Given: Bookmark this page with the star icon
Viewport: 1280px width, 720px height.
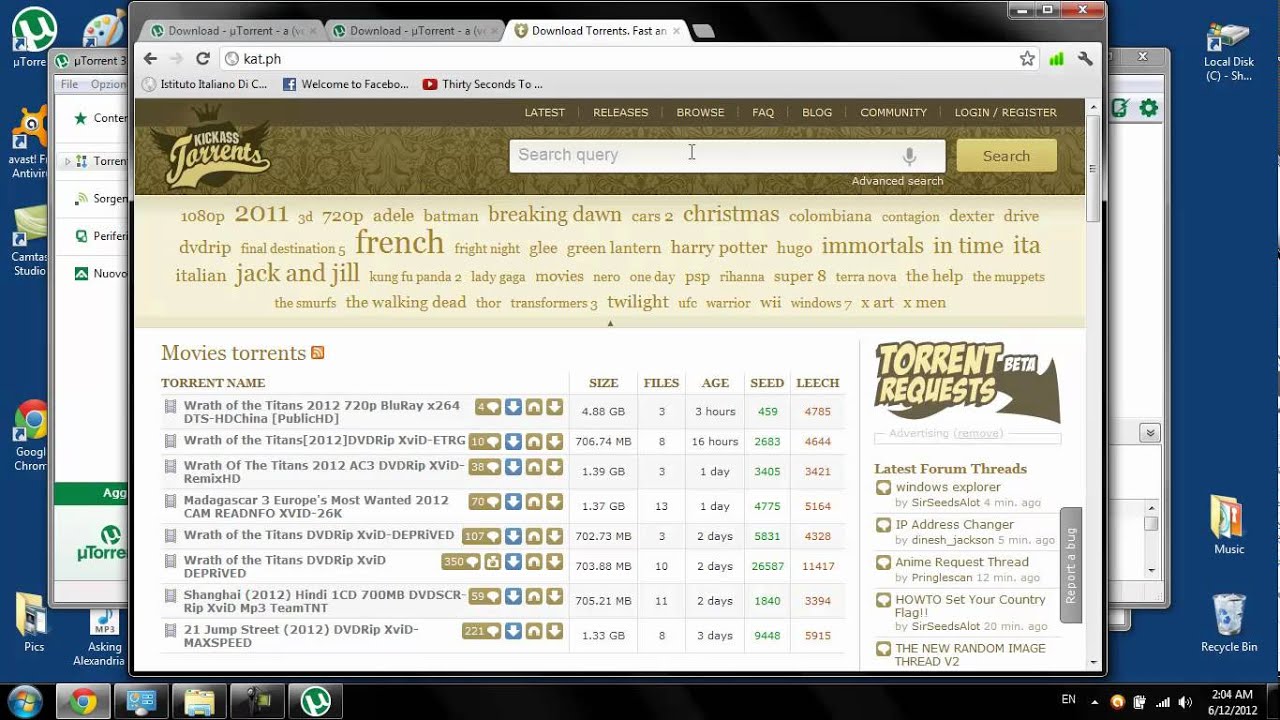Looking at the screenshot, I should [1027, 59].
